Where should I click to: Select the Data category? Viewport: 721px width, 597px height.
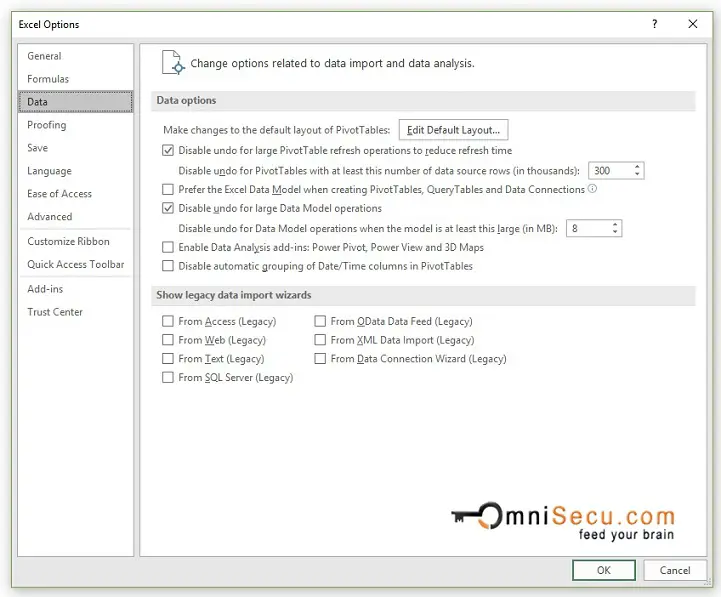76,102
